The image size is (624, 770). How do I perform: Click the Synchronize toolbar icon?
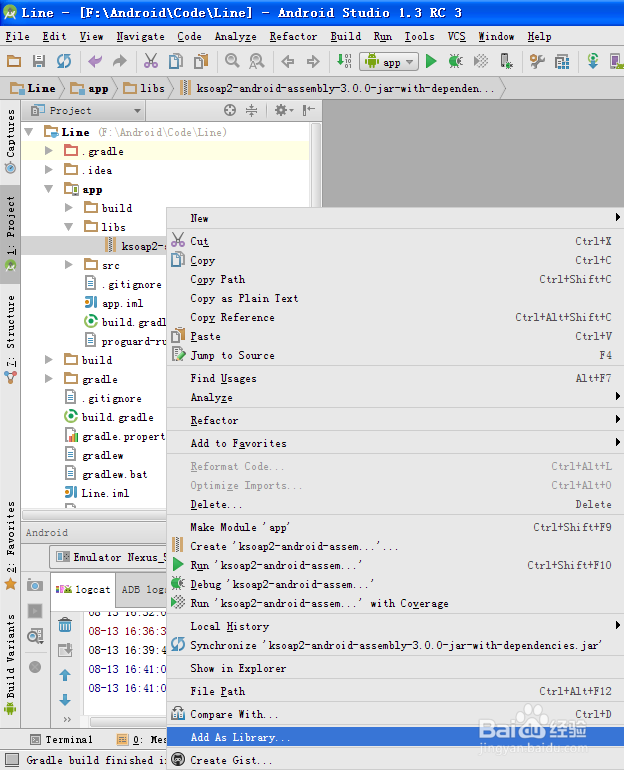pyautogui.click(x=64, y=61)
